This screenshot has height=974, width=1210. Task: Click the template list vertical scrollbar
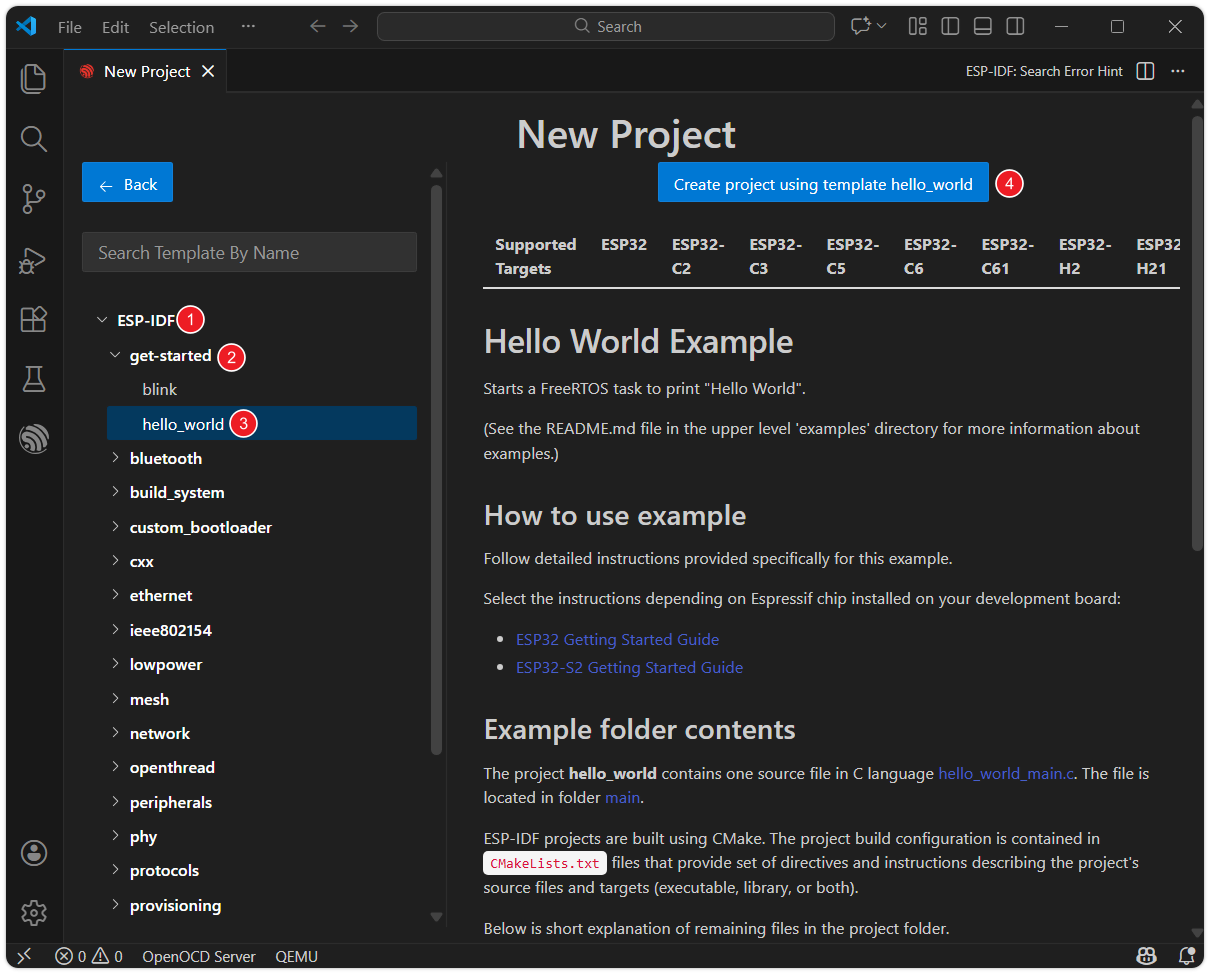[436, 470]
